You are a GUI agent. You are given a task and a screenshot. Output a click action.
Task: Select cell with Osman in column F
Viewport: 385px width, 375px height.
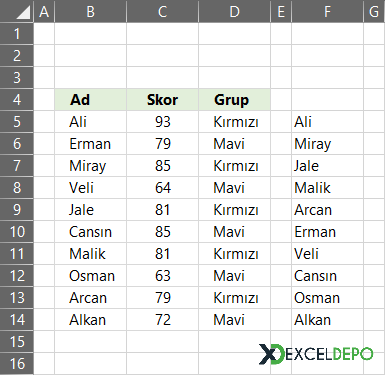[x=327, y=298]
